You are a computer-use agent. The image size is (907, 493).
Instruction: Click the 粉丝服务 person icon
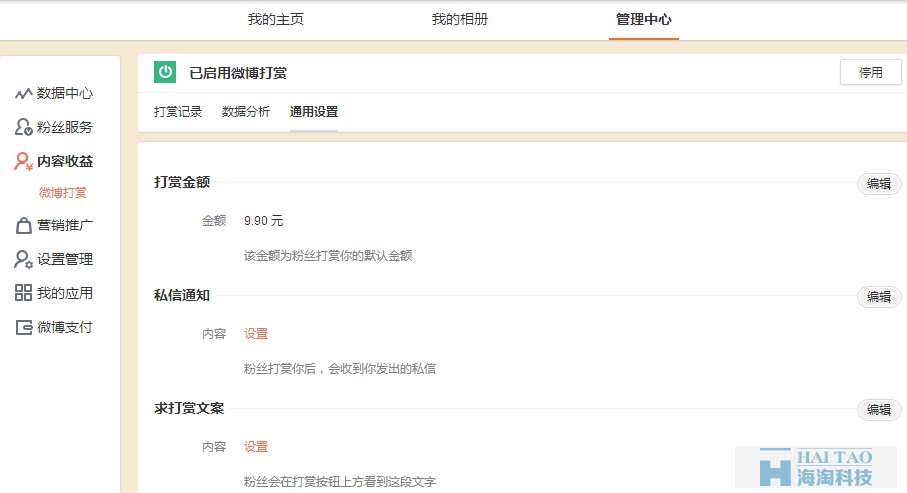(23, 127)
